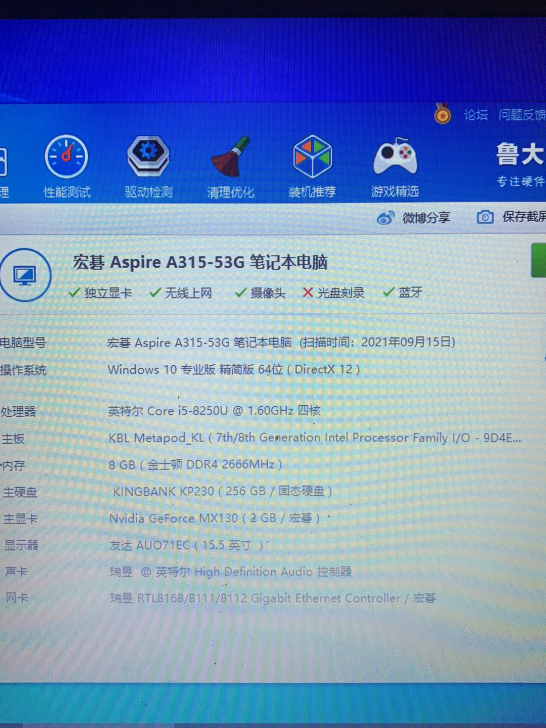Click the KBL Metapod_KL motherboard value

click(x=315, y=437)
